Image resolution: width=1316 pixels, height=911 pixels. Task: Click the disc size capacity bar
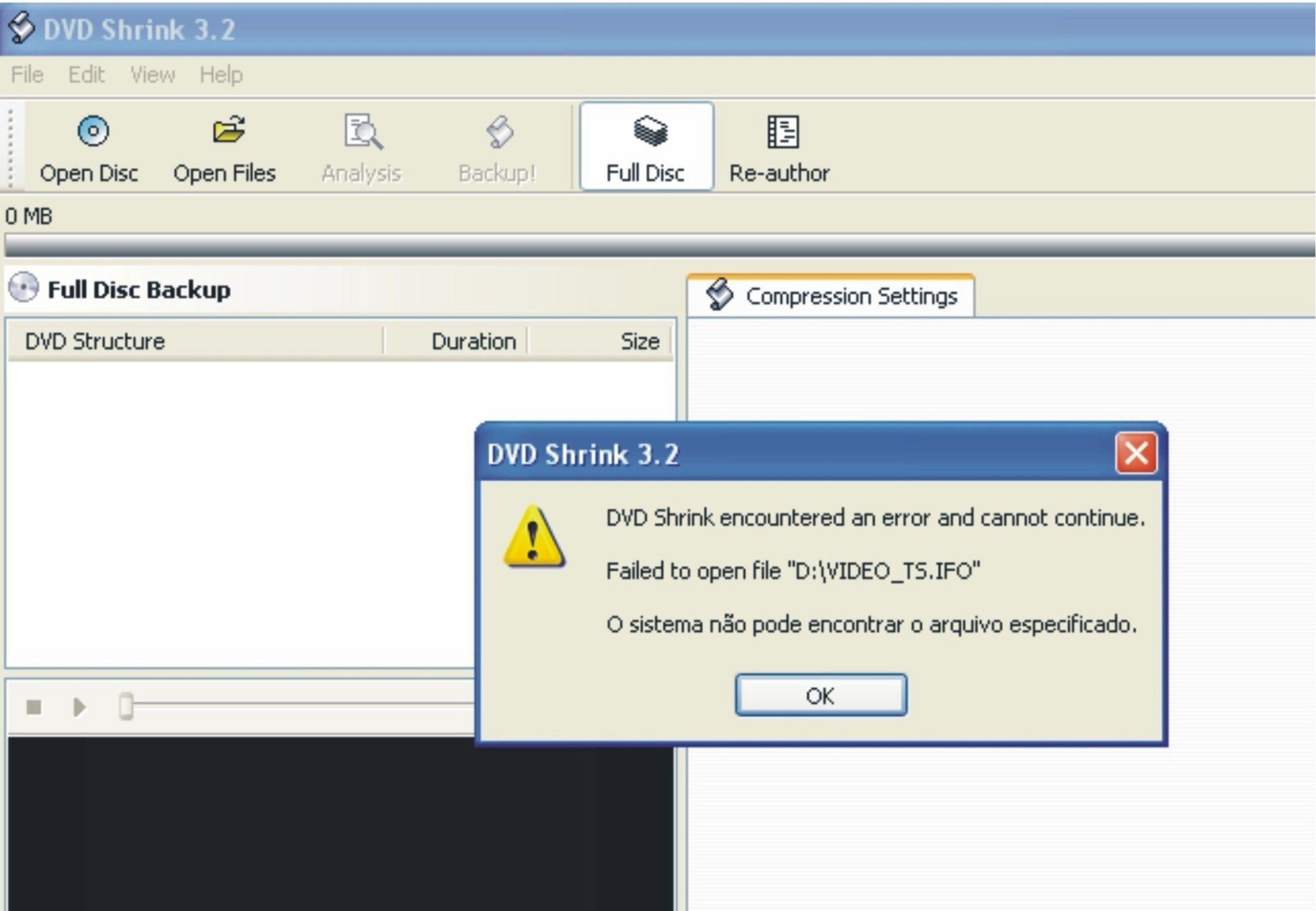[x=660, y=245]
